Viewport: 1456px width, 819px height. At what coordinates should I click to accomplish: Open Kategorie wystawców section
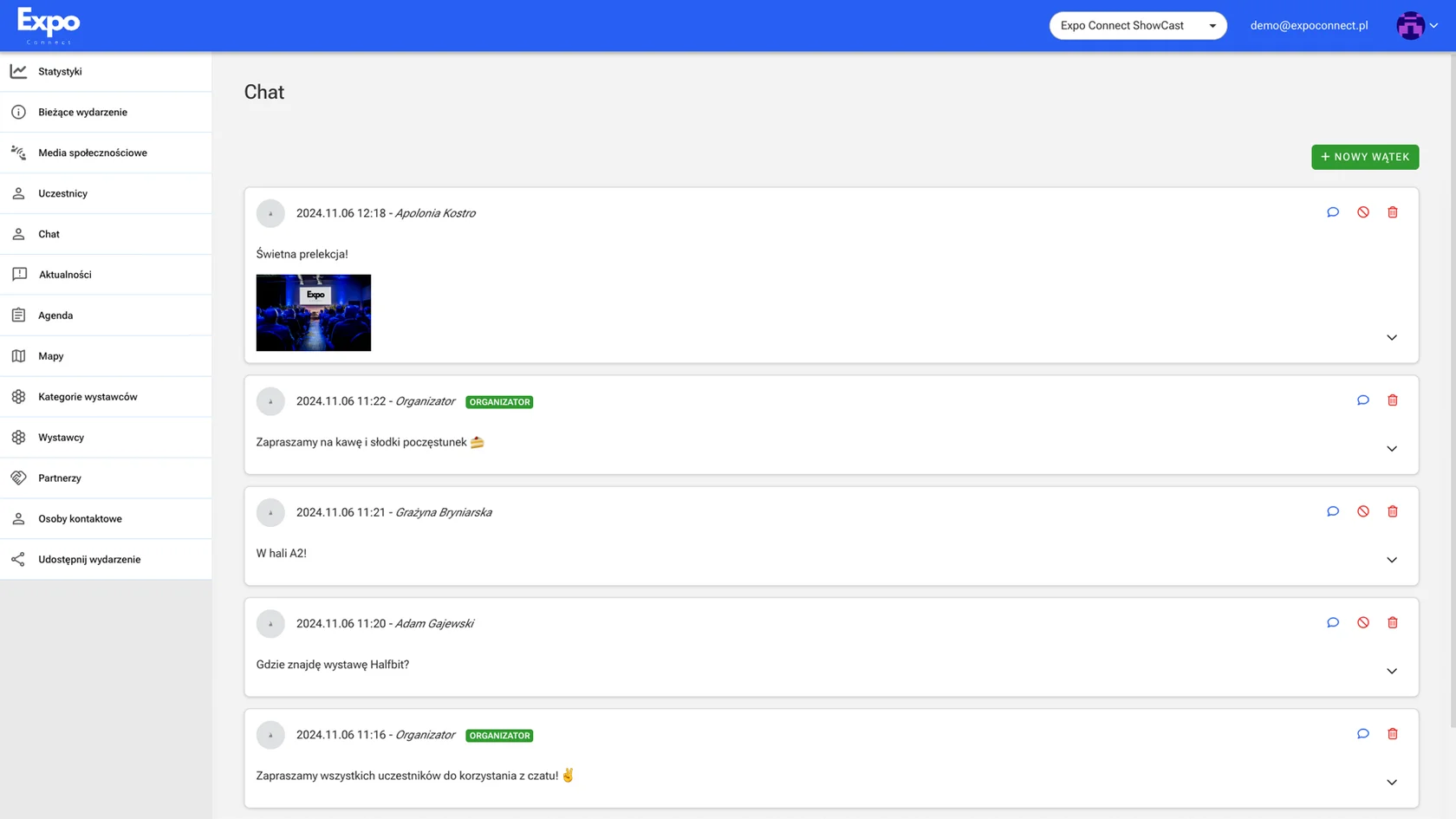(106, 397)
